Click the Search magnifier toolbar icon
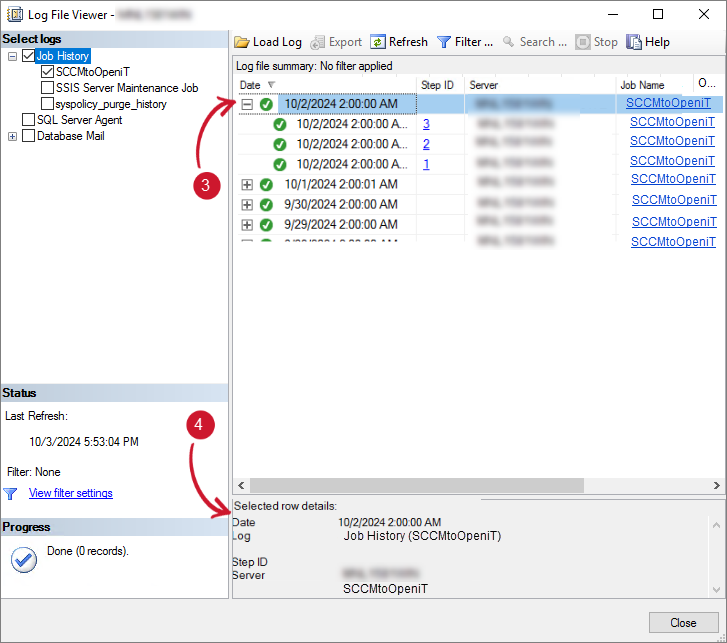The width and height of the screenshot is (727, 643). (509, 42)
